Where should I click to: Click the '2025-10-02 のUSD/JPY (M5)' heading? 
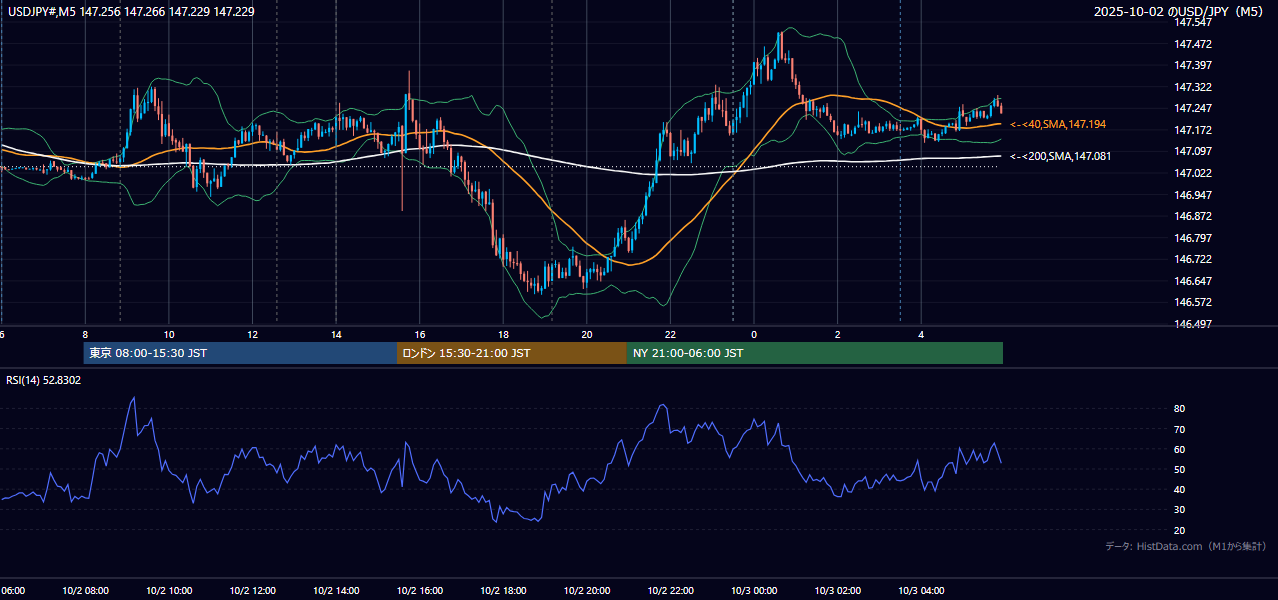click(1180, 11)
